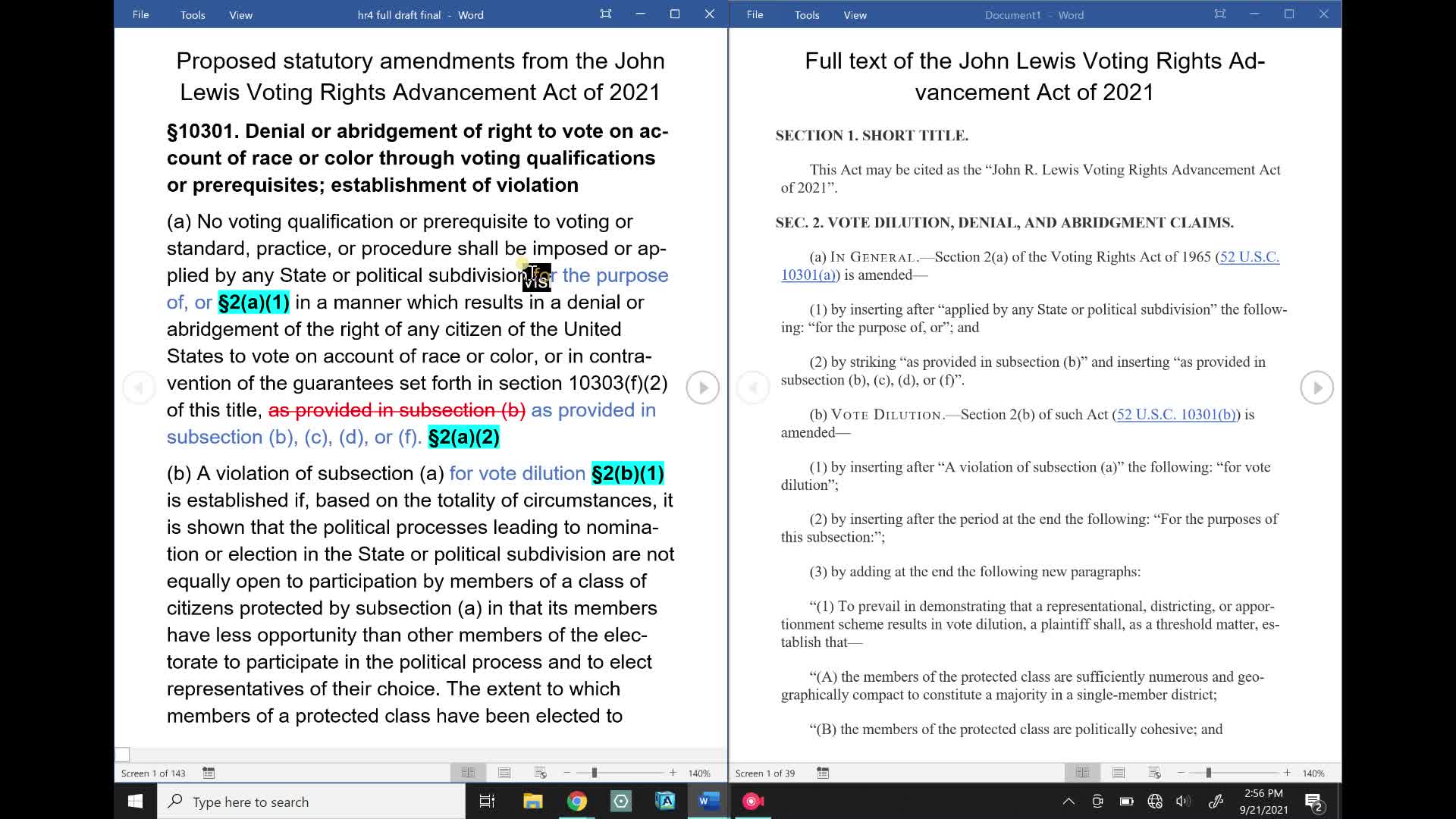Expand hidden system tray icons chevron

(1068, 802)
